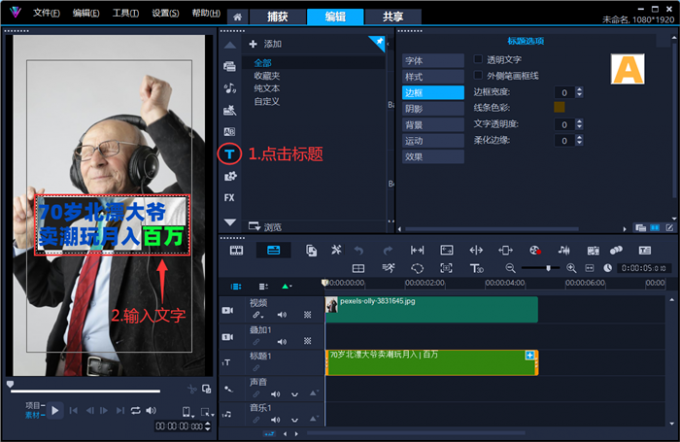
Task: Open the FX filter library
Action: tap(229, 198)
